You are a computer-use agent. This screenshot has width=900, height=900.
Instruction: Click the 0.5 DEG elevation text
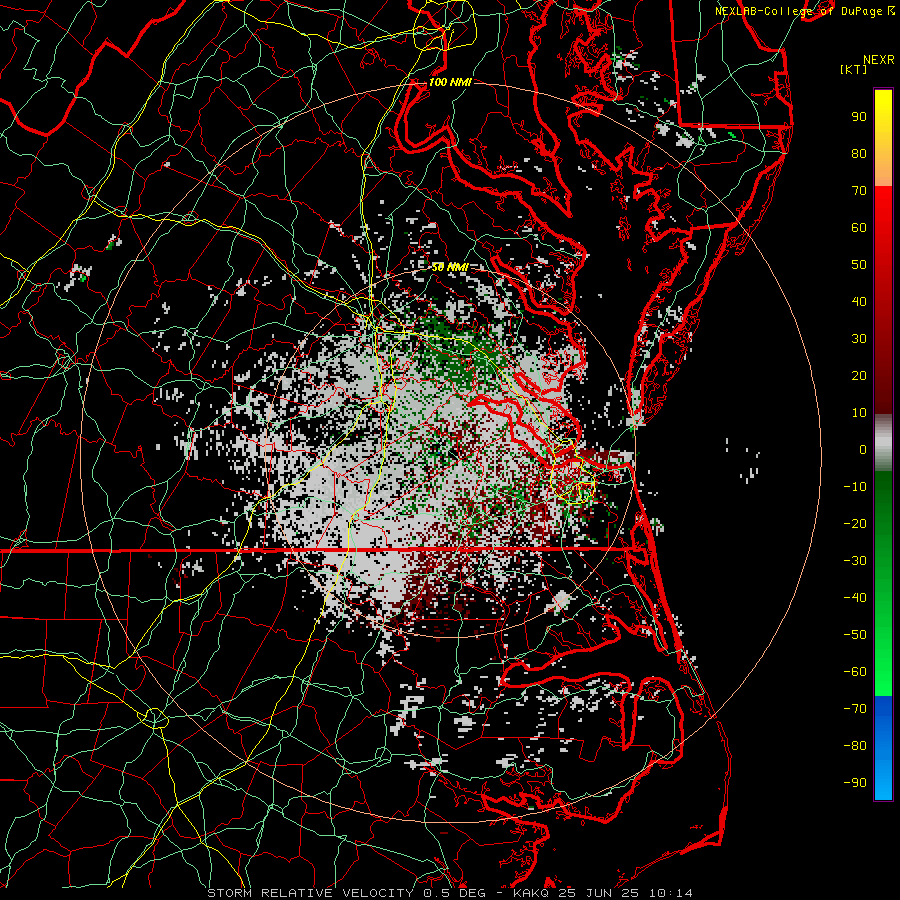click(454, 893)
